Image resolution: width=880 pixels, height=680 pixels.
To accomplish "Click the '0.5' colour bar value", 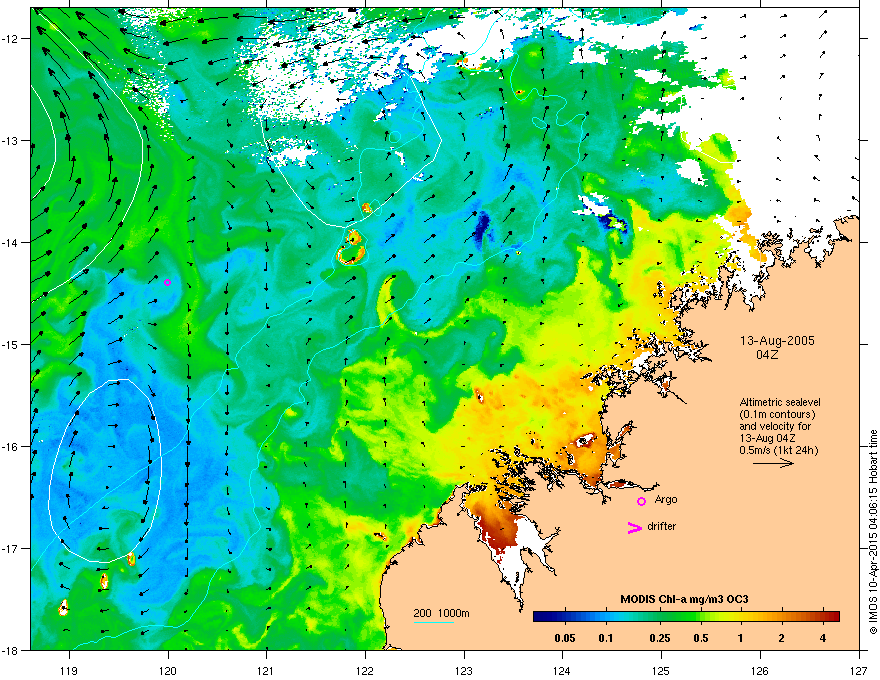I will pyautogui.click(x=700, y=638).
